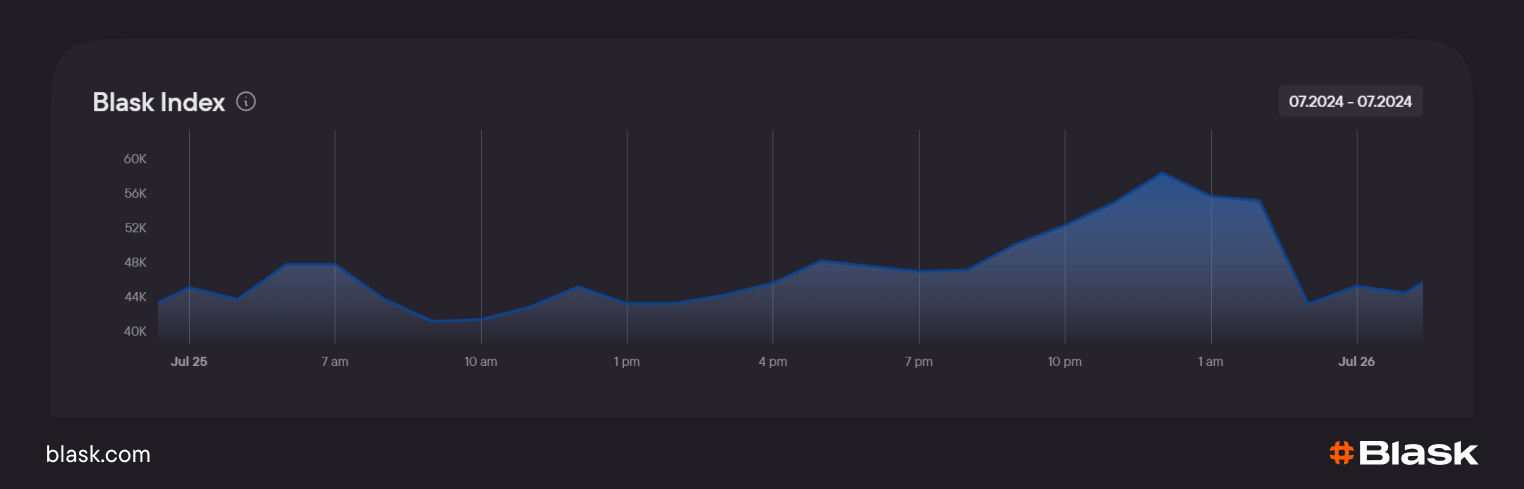The height and width of the screenshot is (489, 1524).
Task: Click the highest peak on the chart line
Action: [x=1162, y=173]
